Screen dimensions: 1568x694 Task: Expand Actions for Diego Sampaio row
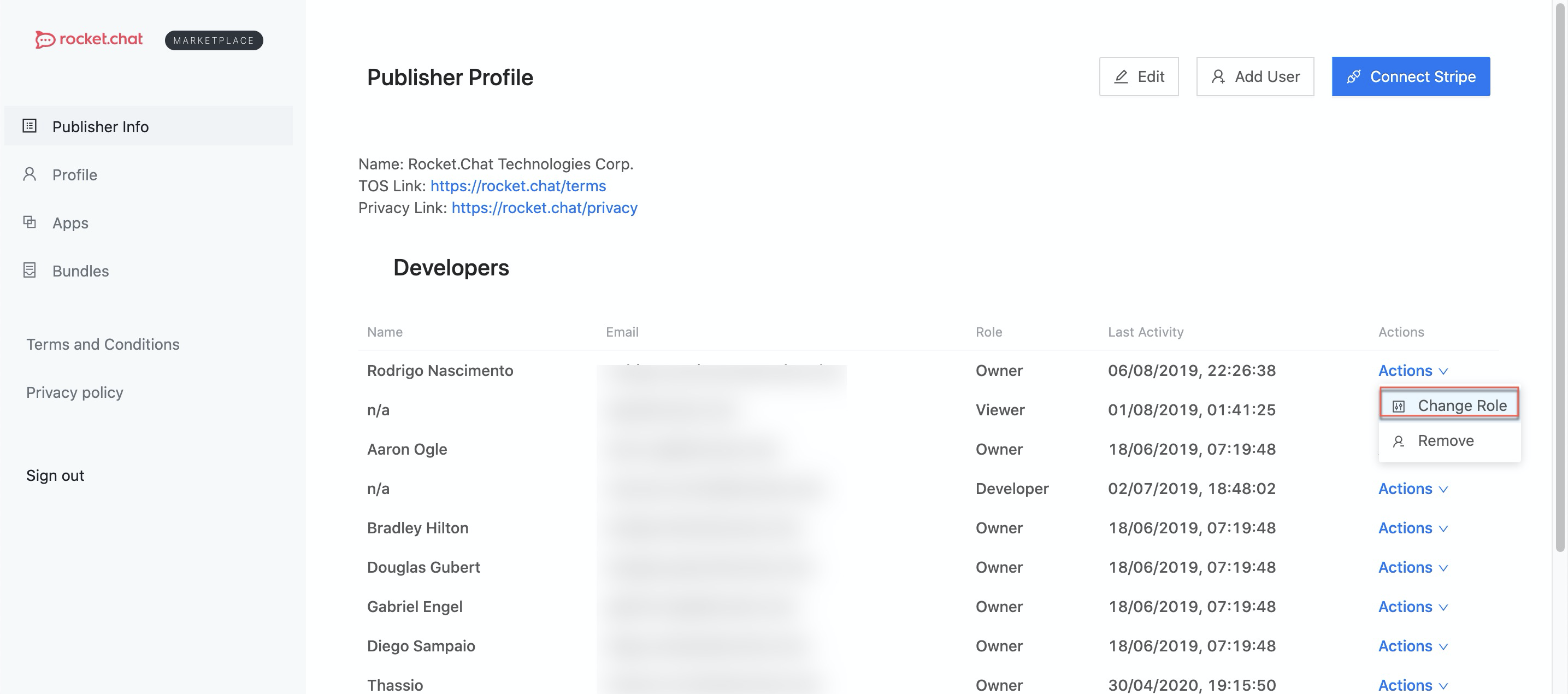click(1413, 645)
